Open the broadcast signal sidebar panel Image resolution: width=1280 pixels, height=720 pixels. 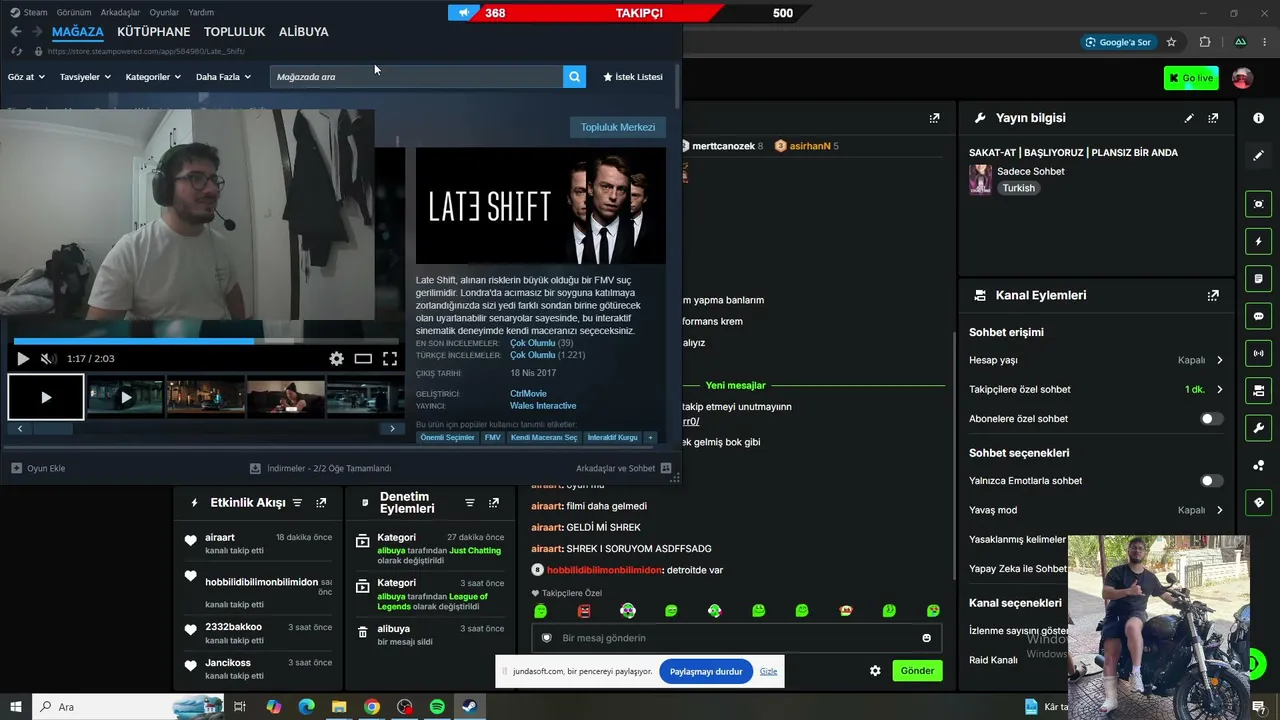tap(1259, 353)
